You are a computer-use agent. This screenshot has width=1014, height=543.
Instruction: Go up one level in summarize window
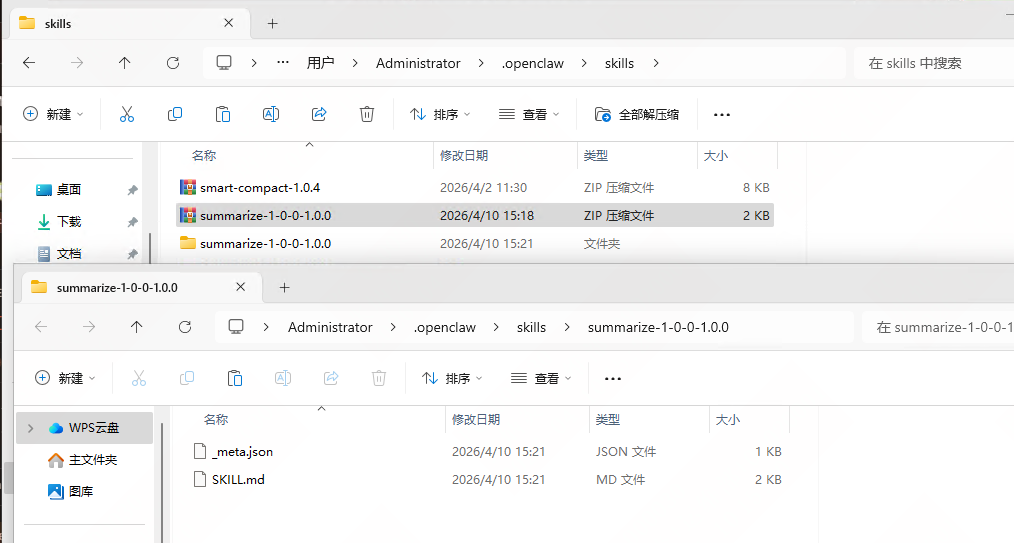pos(136,327)
